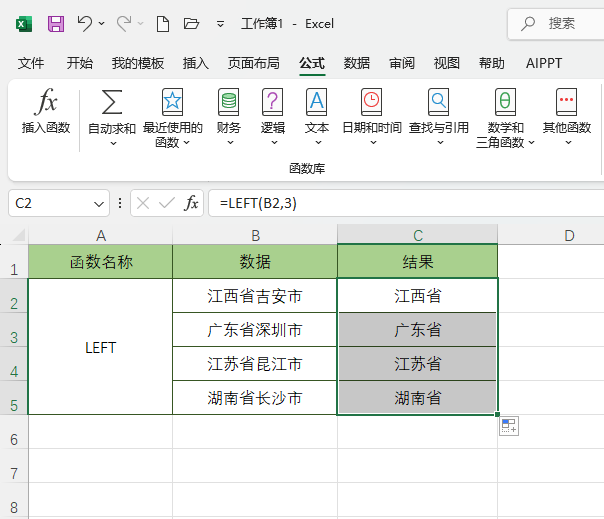Switch to the 视图 tab
The width and height of the screenshot is (604, 519).
(447, 63)
